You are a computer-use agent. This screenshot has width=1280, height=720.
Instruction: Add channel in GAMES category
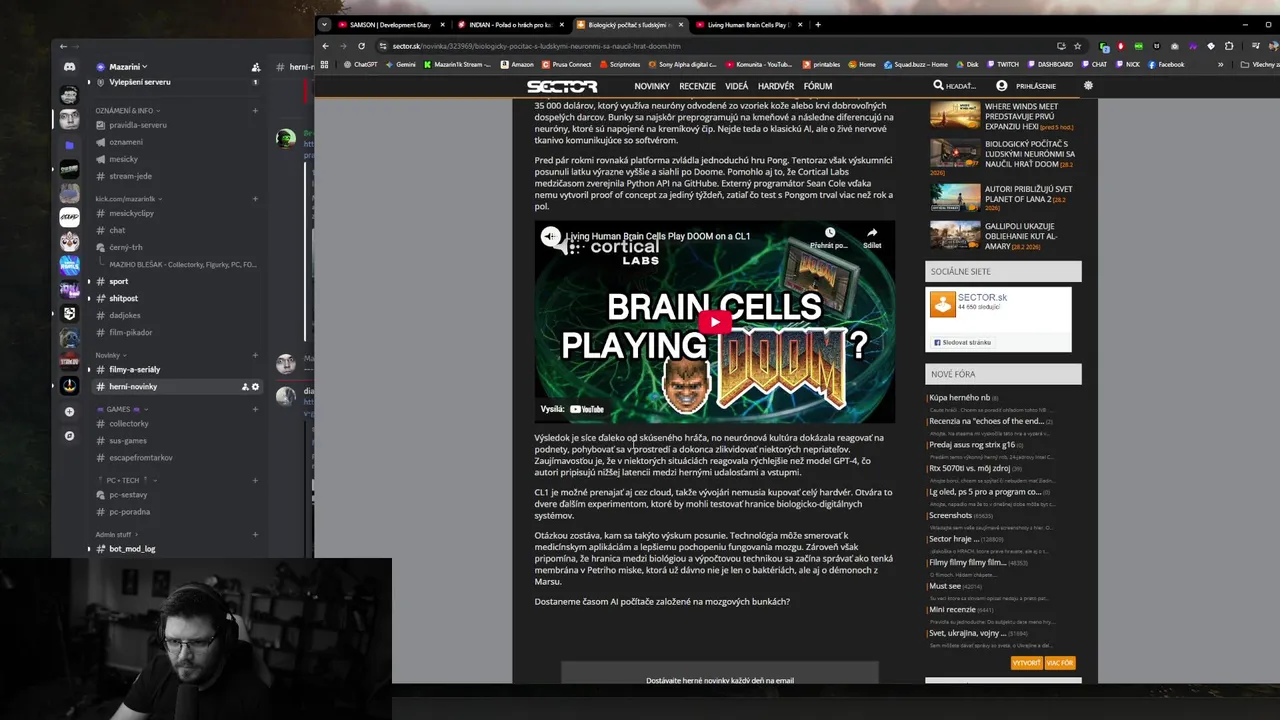click(x=255, y=409)
